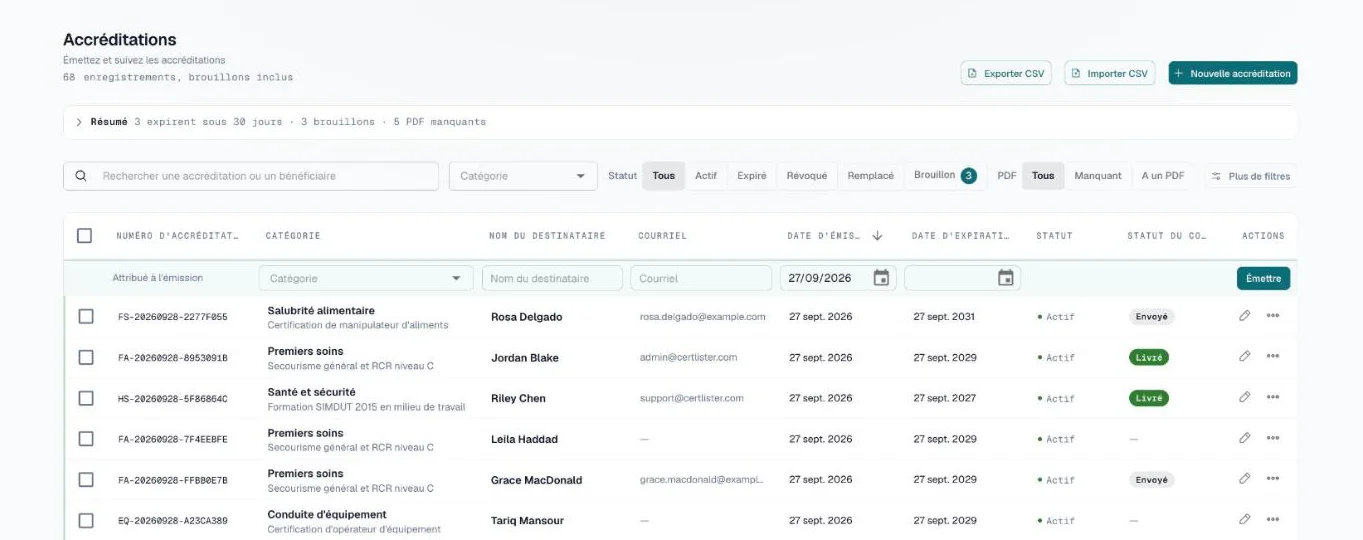
Task: Filter to records with A un PDF
Action: click(x=1163, y=176)
